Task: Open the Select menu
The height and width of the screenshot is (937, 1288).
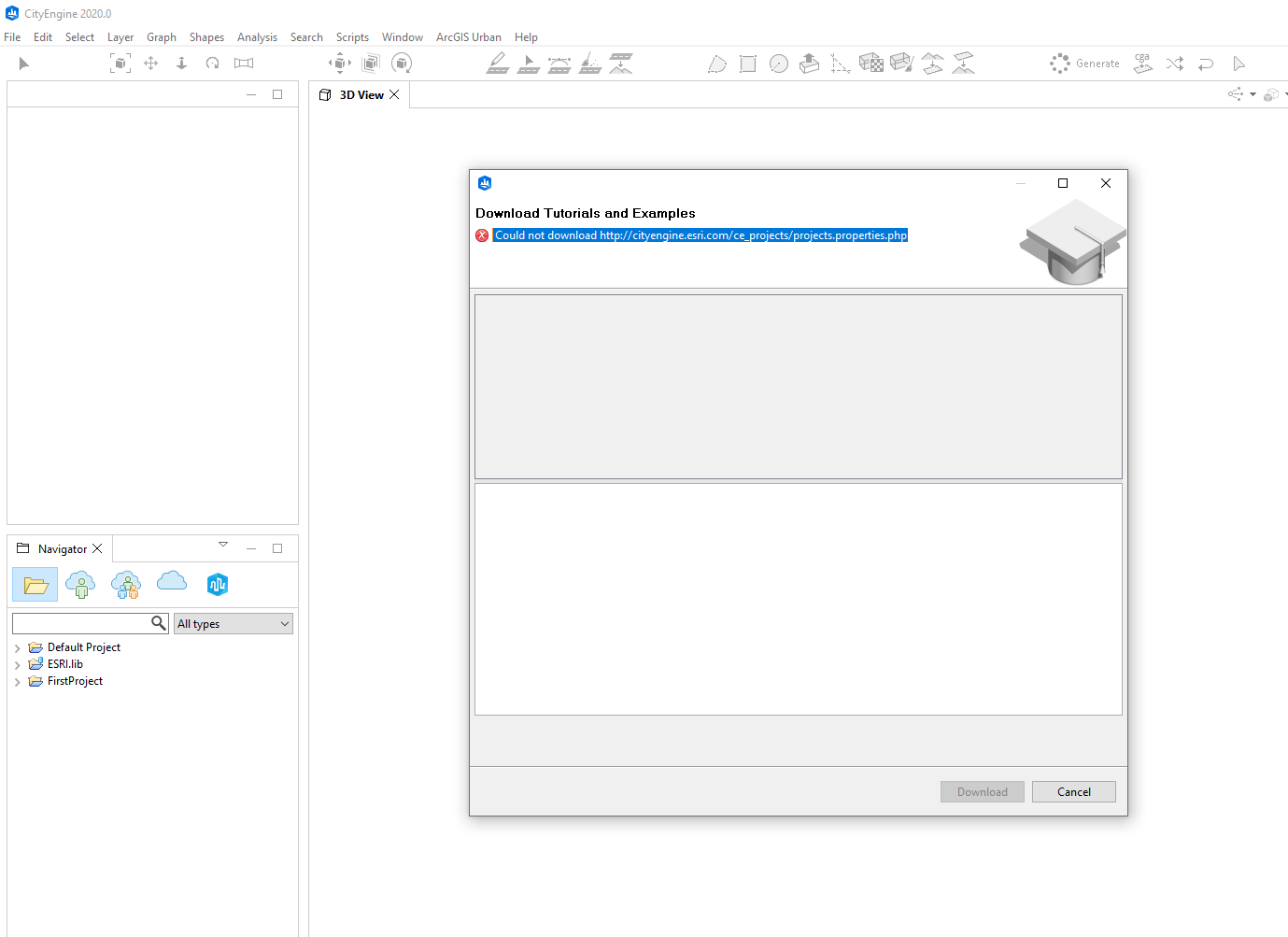Action: point(79,37)
